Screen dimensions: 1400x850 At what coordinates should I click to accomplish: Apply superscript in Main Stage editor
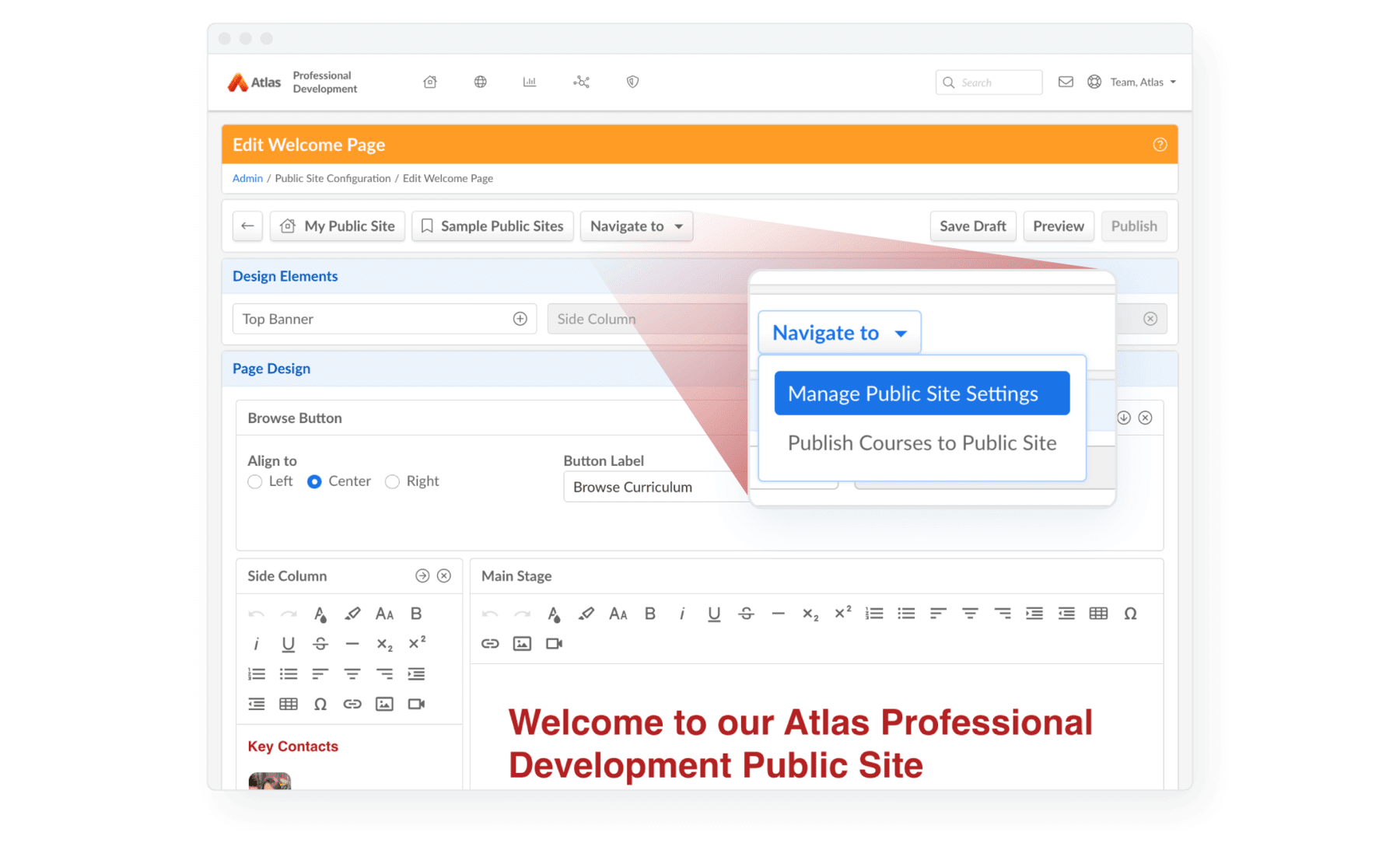pyautogui.click(x=842, y=612)
